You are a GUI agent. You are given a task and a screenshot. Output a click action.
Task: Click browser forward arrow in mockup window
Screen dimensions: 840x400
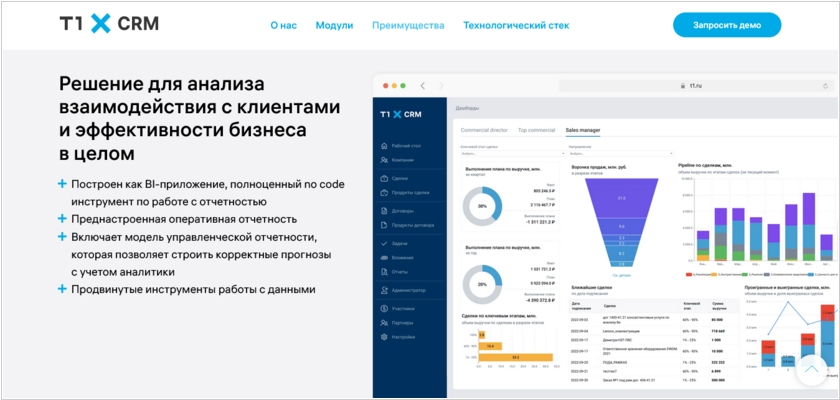pos(441,86)
